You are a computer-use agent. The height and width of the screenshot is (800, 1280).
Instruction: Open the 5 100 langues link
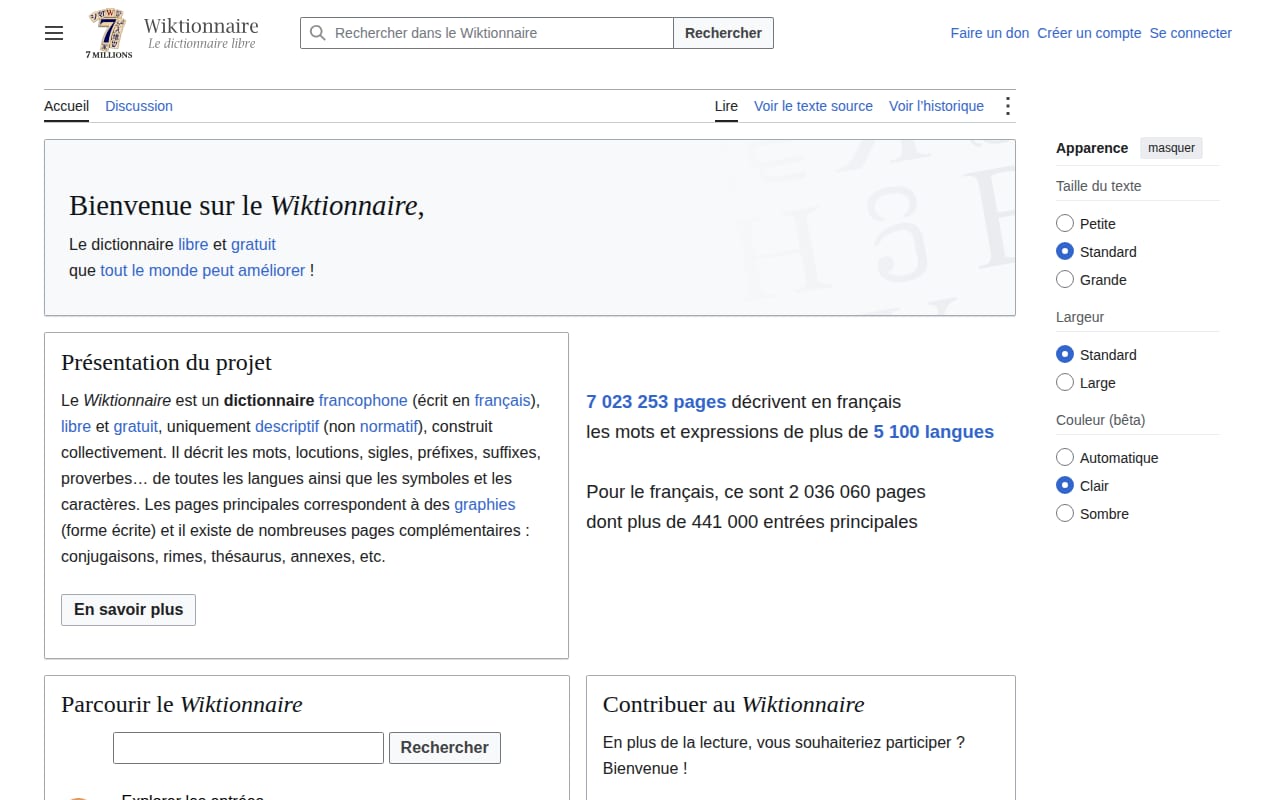point(934,432)
